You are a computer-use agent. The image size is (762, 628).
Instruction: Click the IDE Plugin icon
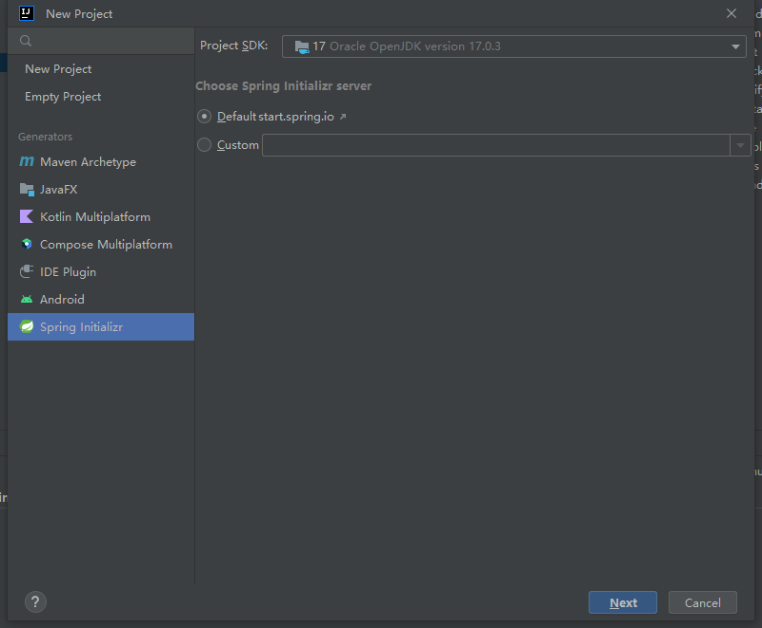[x=27, y=272]
